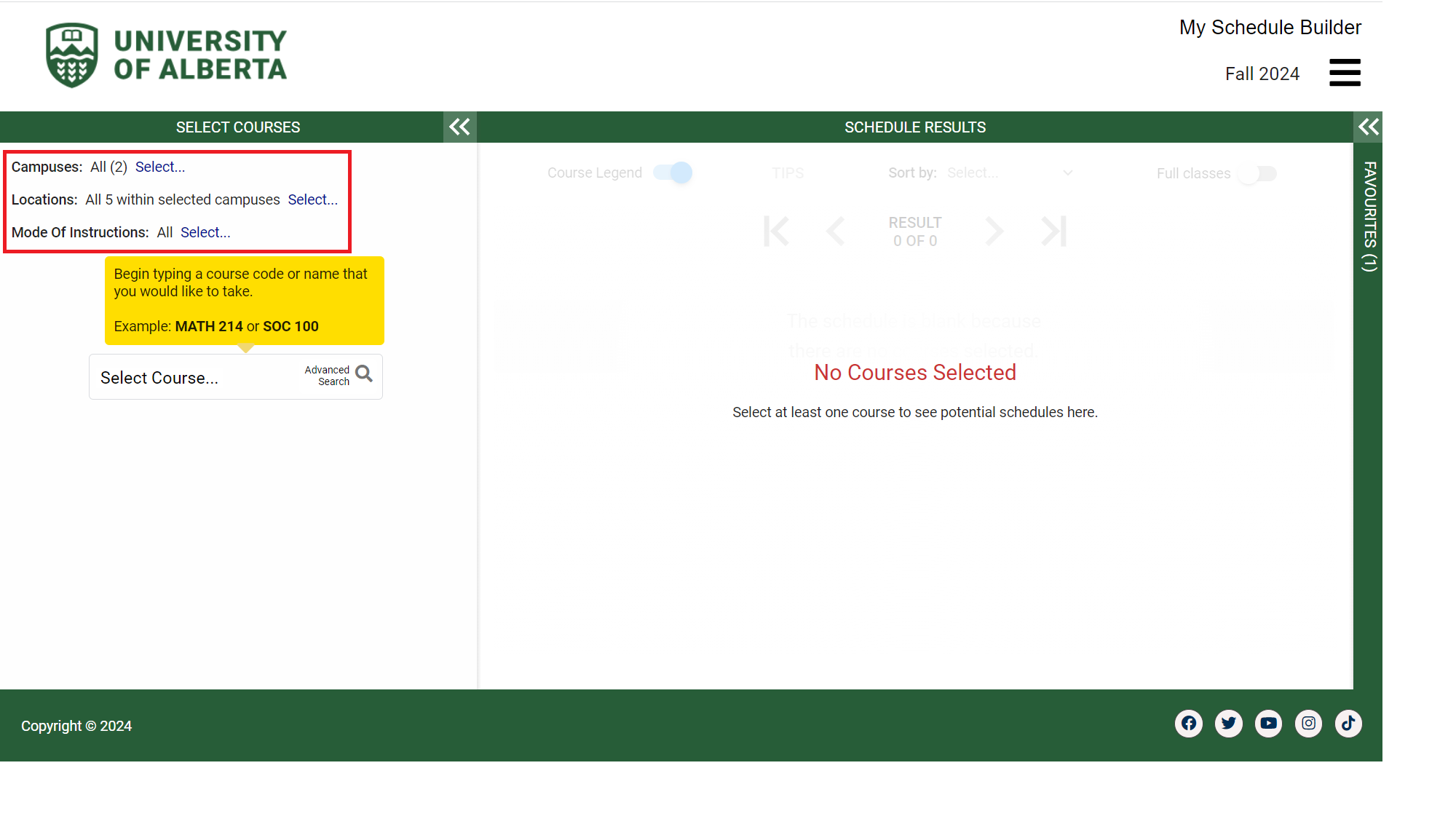Open the Facebook icon in footer
The width and height of the screenshot is (1456, 819).
pyautogui.click(x=1188, y=723)
